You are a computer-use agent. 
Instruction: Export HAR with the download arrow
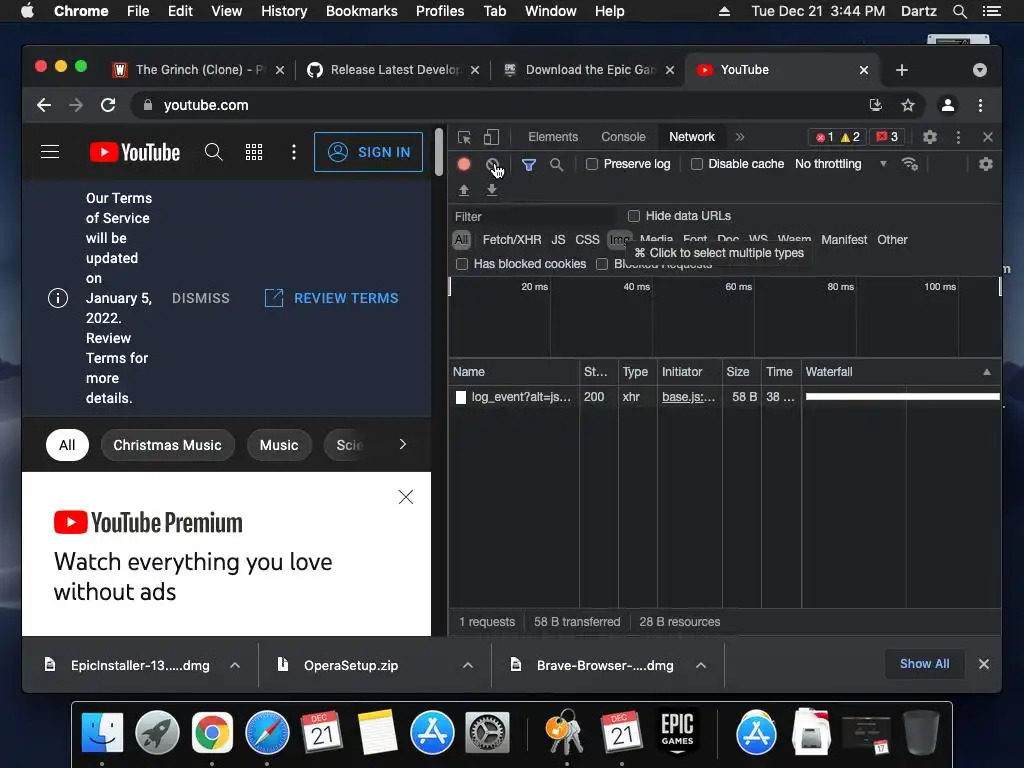coord(492,190)
